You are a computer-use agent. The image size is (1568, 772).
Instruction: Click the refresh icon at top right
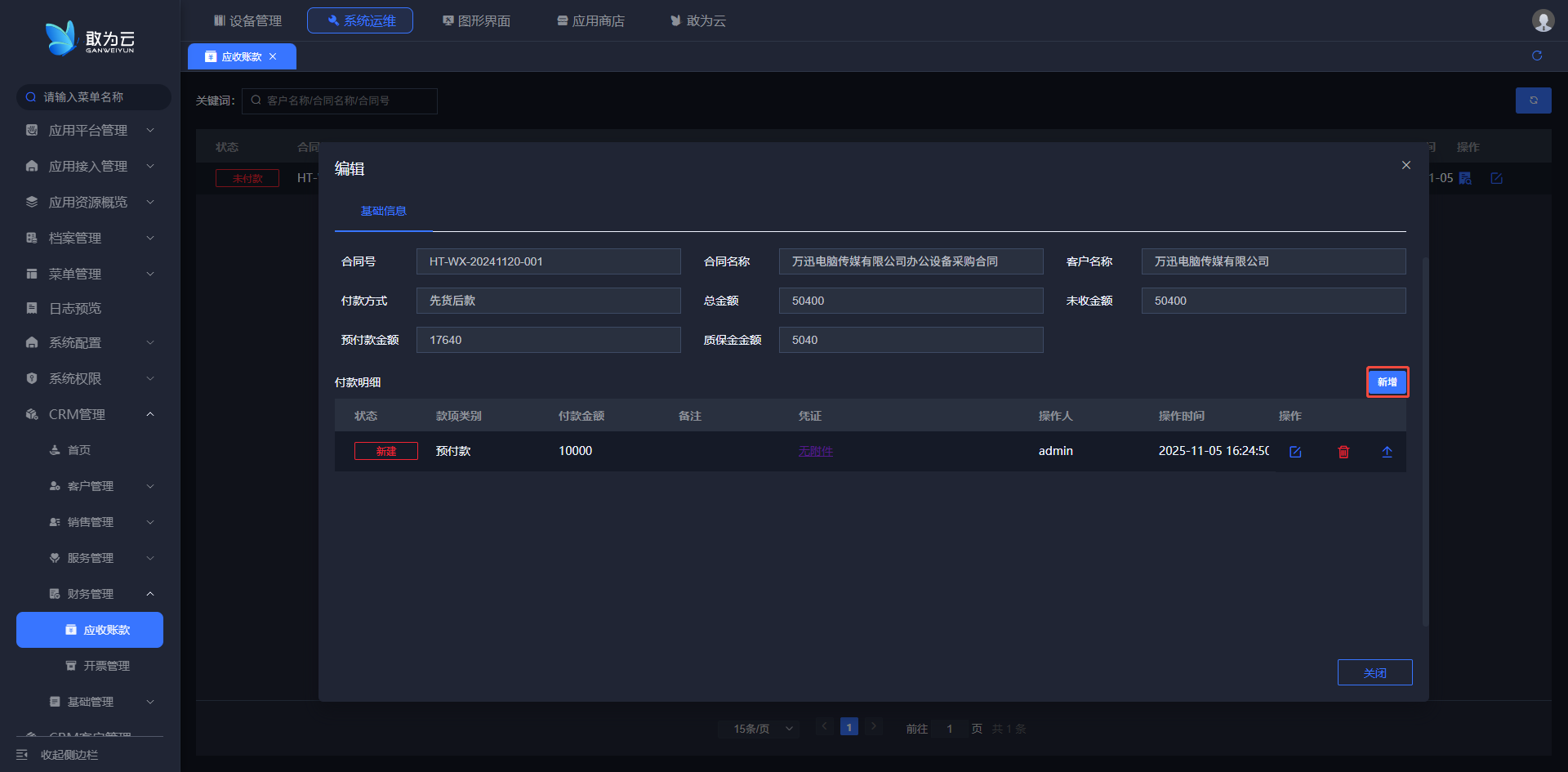pos(1537,56)
